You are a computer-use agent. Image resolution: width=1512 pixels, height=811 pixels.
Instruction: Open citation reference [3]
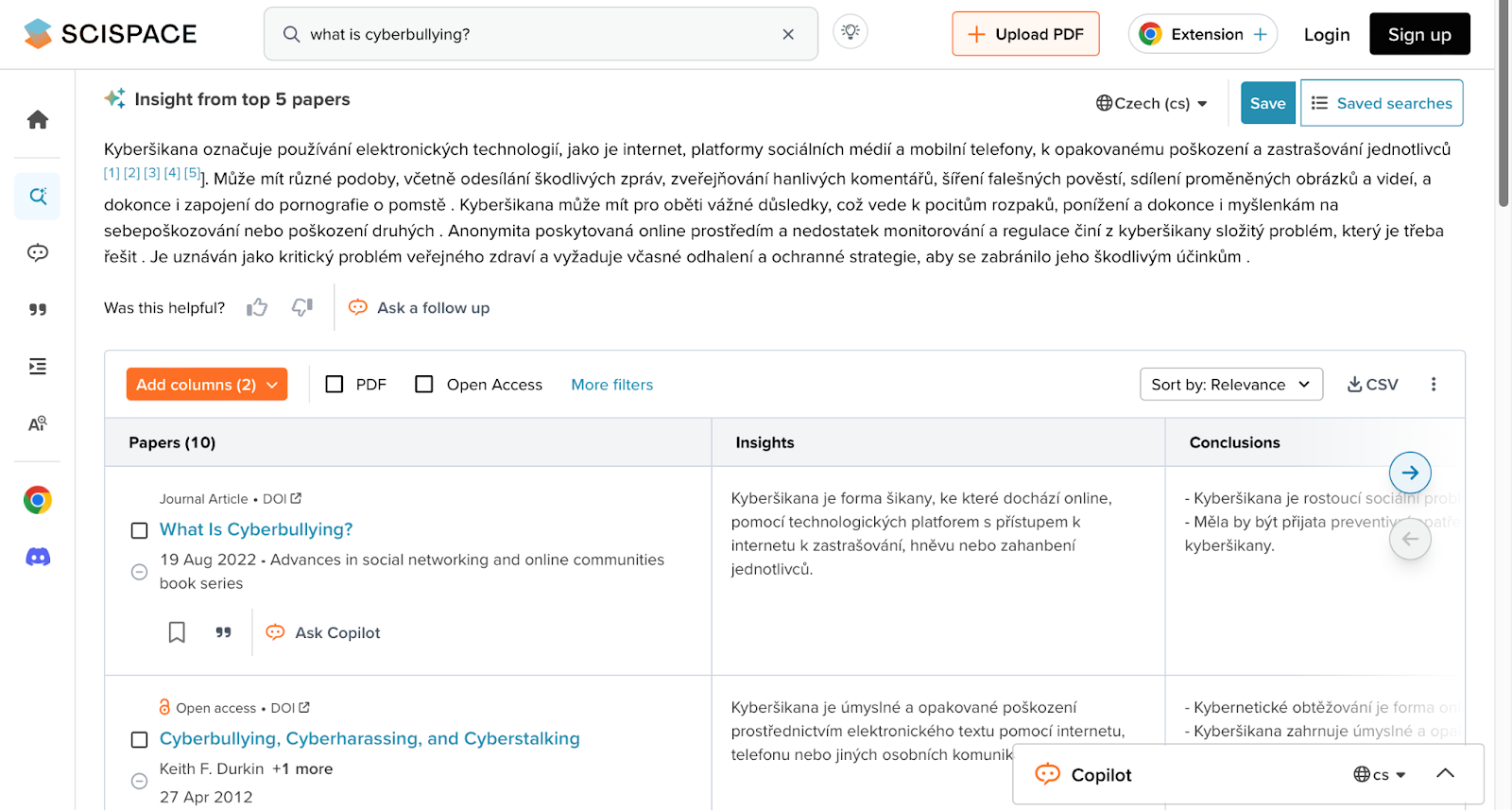(152, 173)
